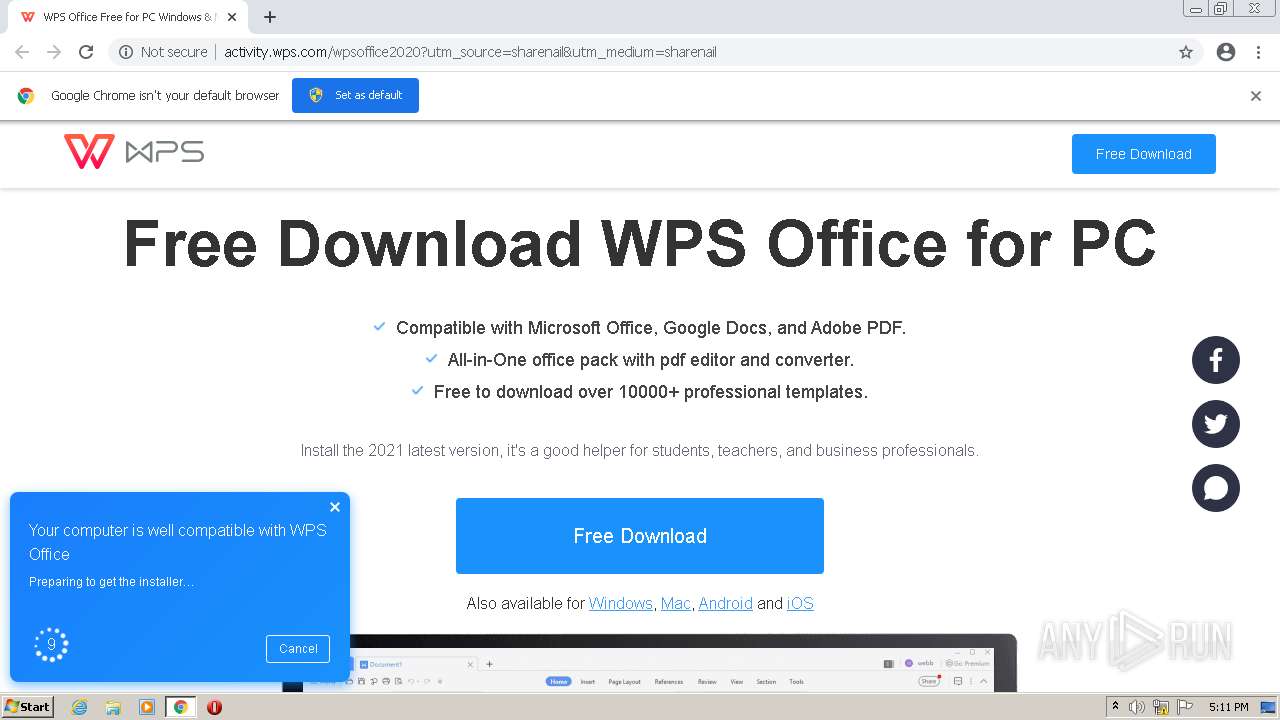1280x720 pixels.
Task: Launch Internet Explorer from taskbar
Action: [79, 707]
